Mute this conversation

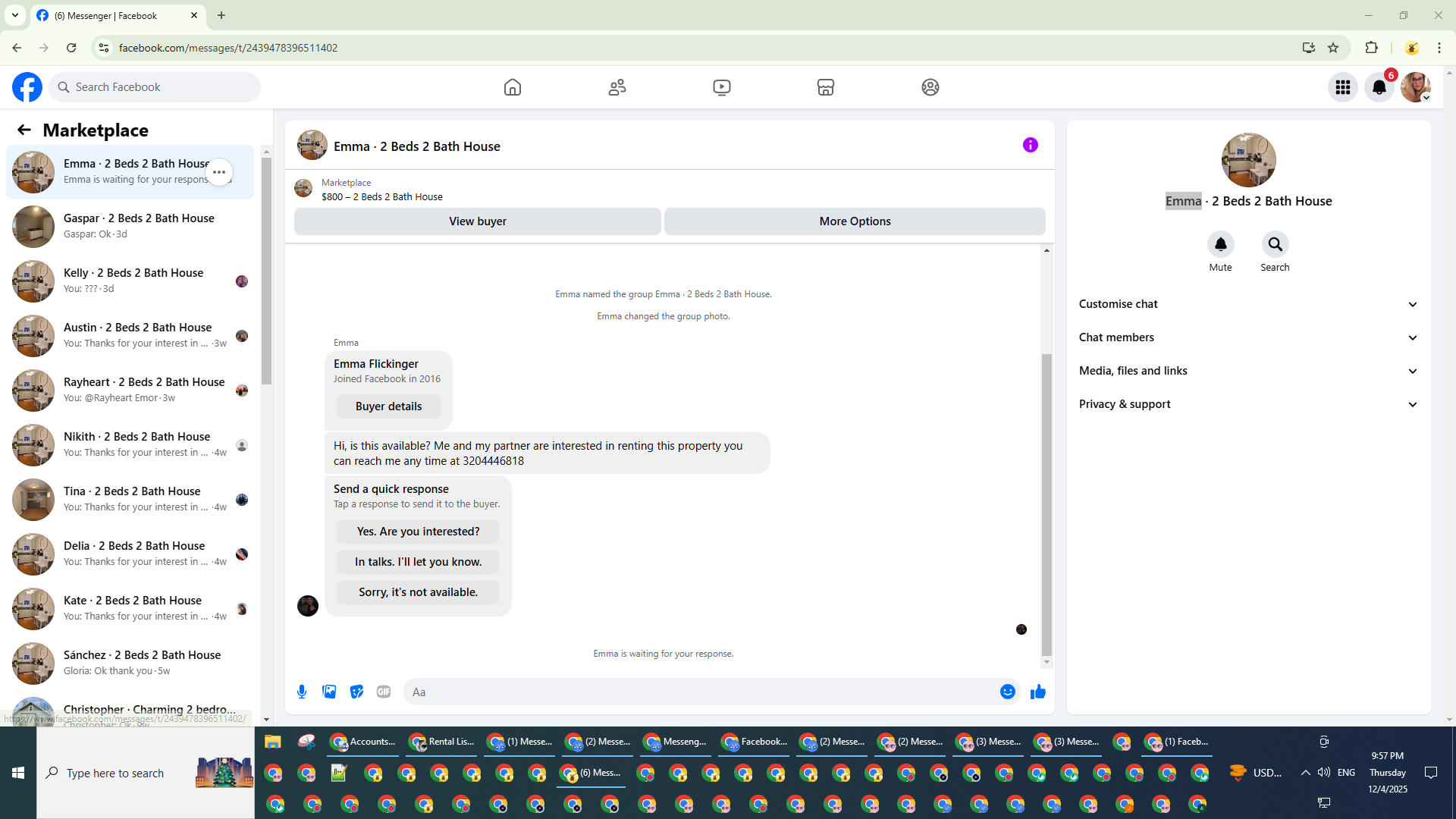pyautogui.click(x=1220, y=244)
